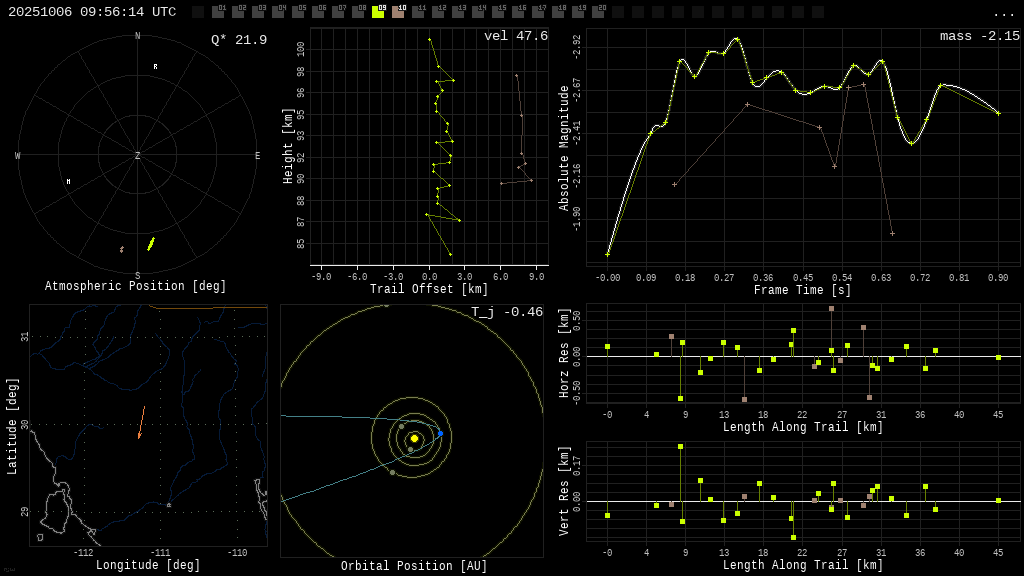Click the peak of the magnitude light curve
The height and width of the screenshot is (576, 1024).
tap(737, 39)
